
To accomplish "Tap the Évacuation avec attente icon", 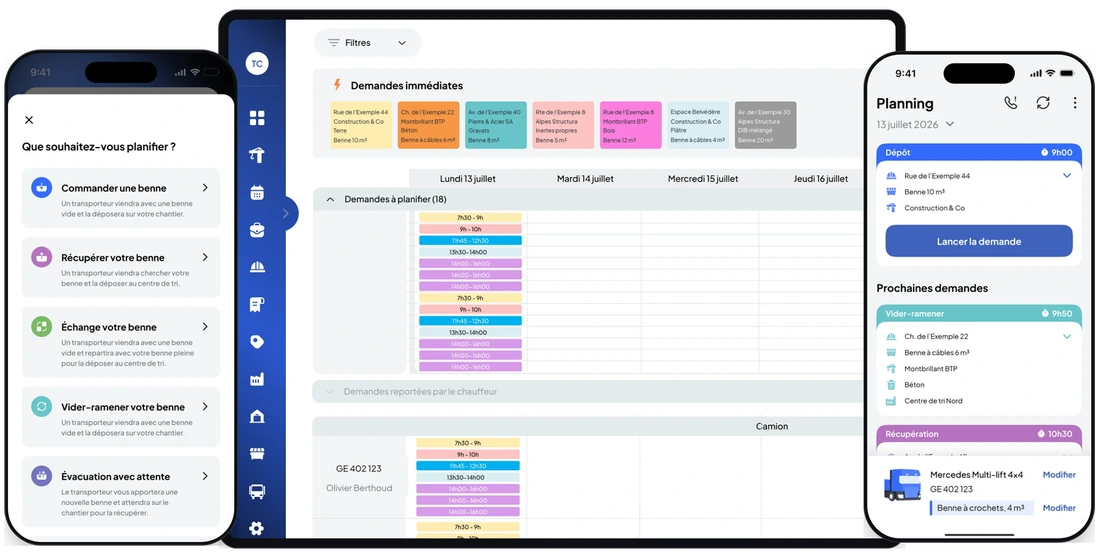I will click(x=41, y=476).
